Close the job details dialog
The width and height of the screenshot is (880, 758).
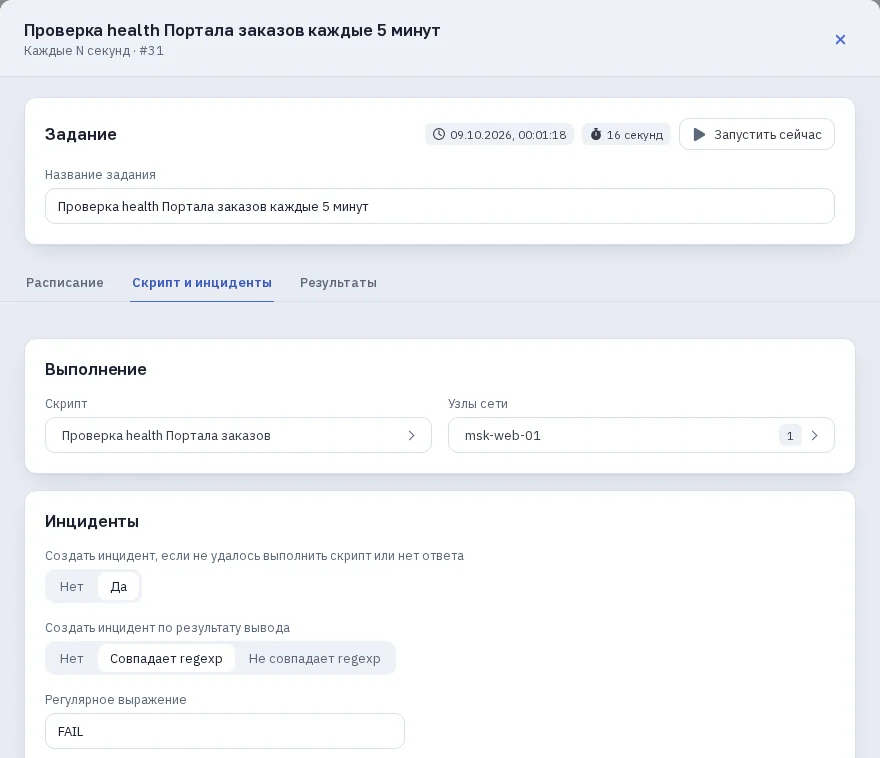840,39
